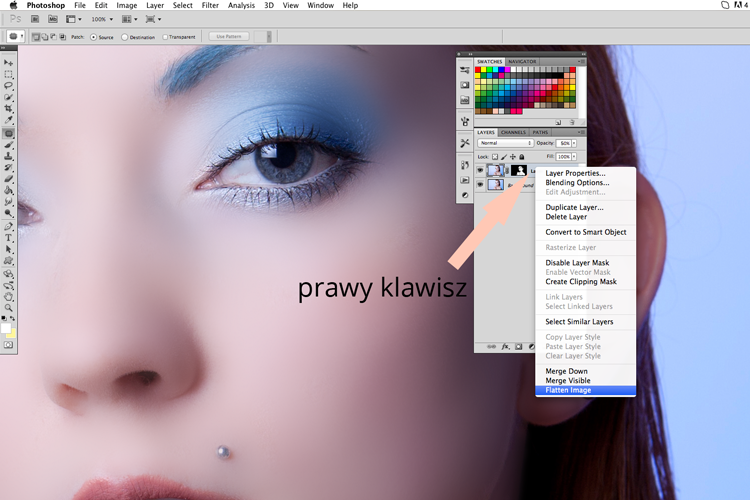750x500 pixels.
Task: Select the Dodge tool
Action: (x=8, y=213)
